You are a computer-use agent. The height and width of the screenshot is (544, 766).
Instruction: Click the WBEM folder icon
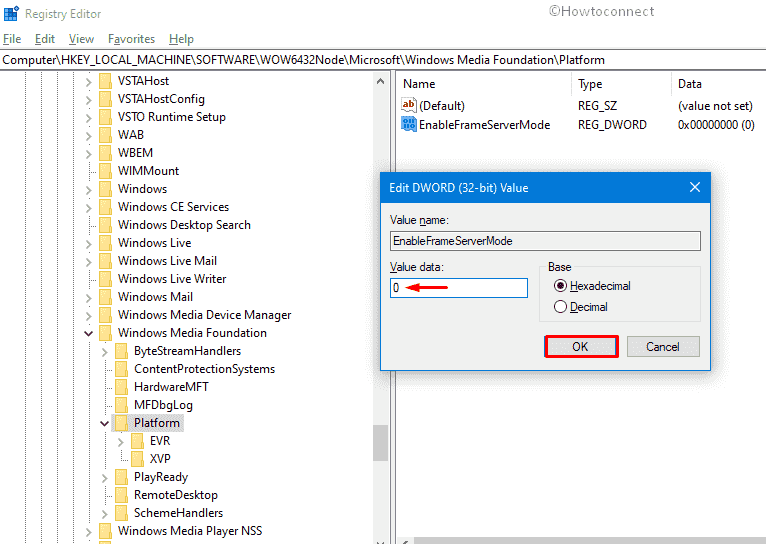coord(105,153)
